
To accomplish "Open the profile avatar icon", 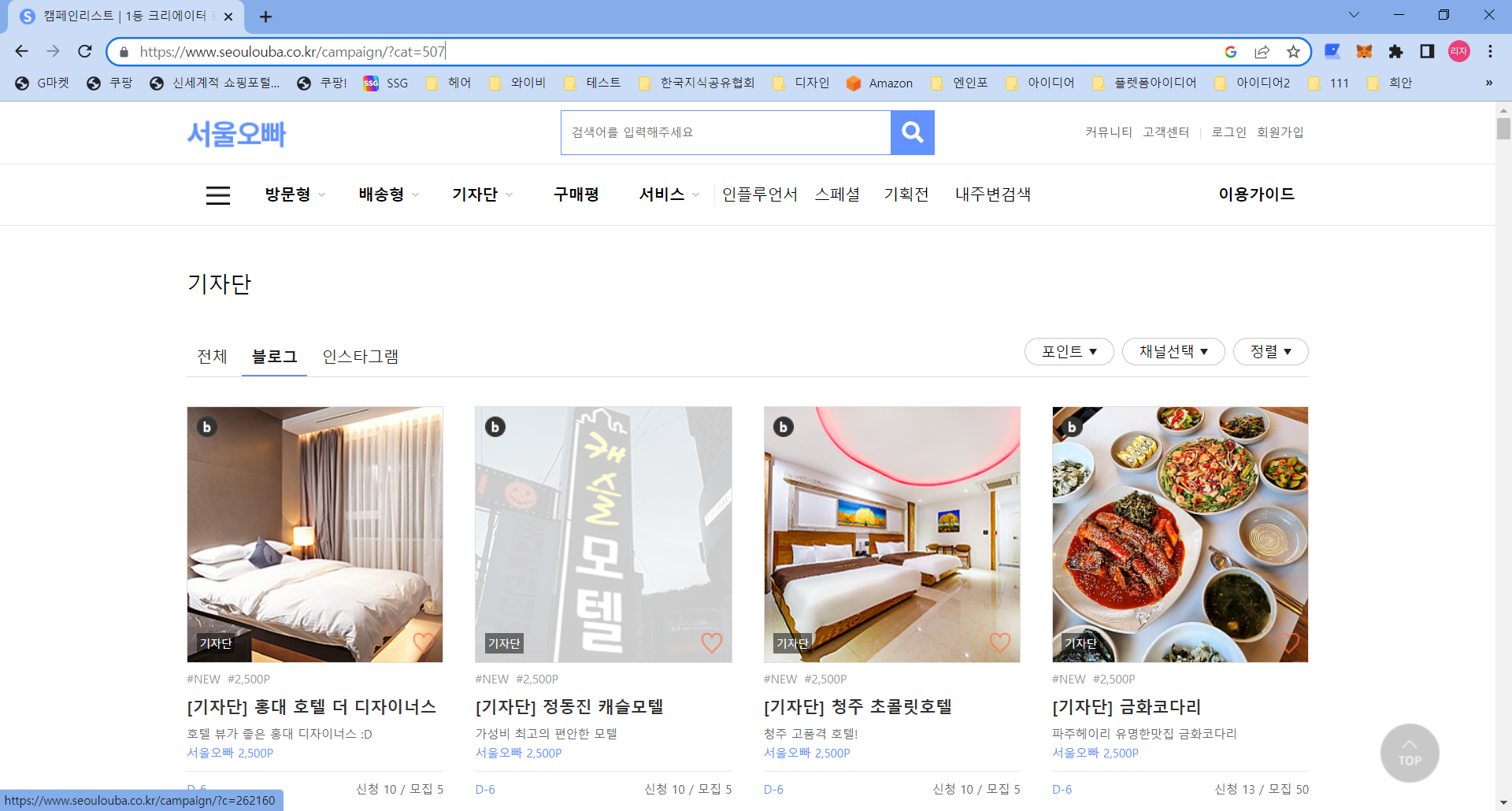I will [x=1459, y=51].
